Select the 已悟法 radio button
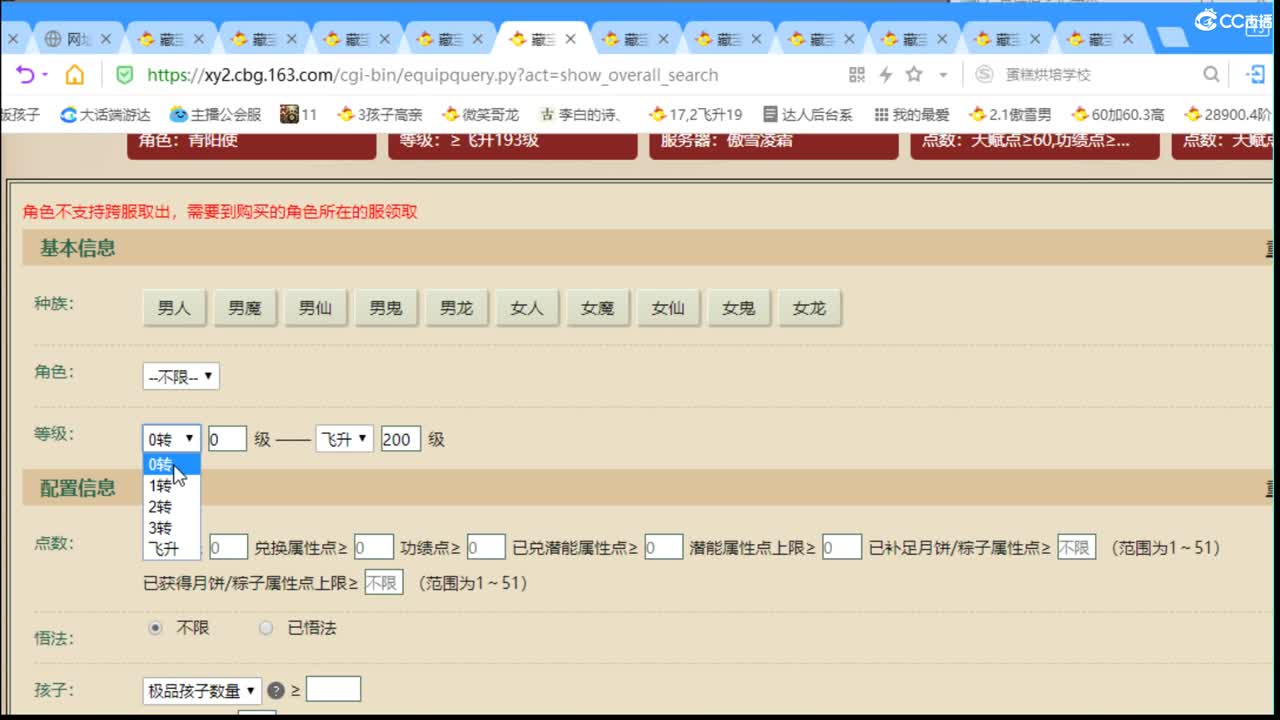The width and height of the screenshot is (1280, 720). (x=266, y=628)
